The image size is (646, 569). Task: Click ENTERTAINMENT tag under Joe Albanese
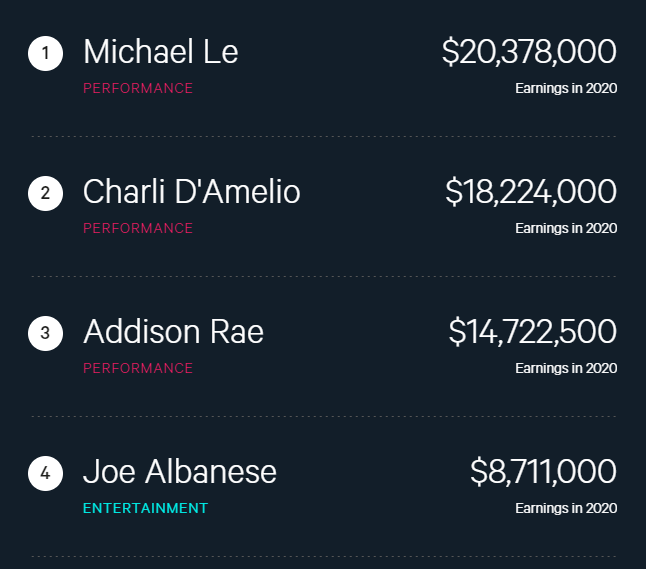click(145, 508)
